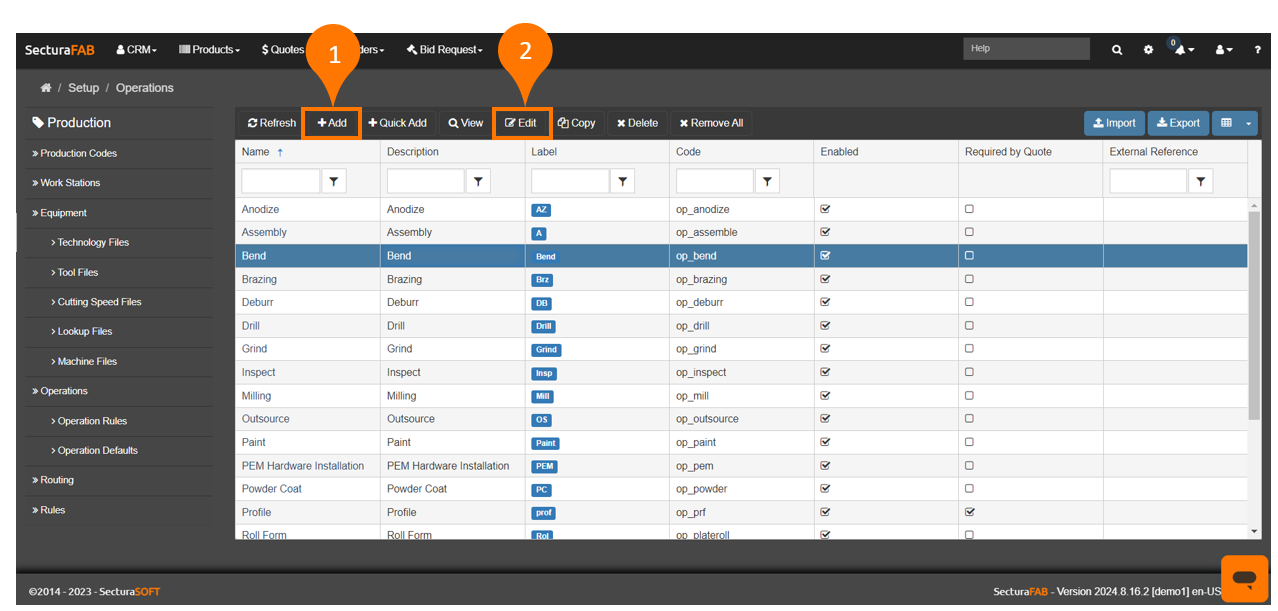Check Required by Quote for Bend row
This screenshot has width=1278, height=611.
(x=969, y=256)
